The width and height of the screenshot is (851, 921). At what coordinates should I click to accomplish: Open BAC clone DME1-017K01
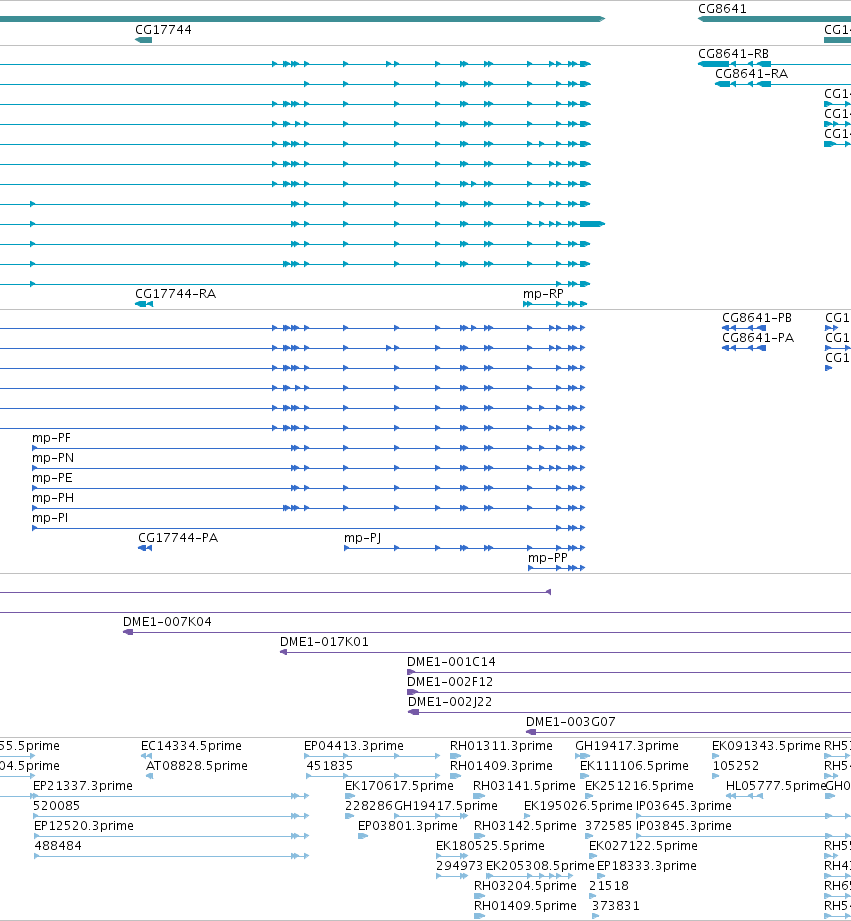(324, 642)
